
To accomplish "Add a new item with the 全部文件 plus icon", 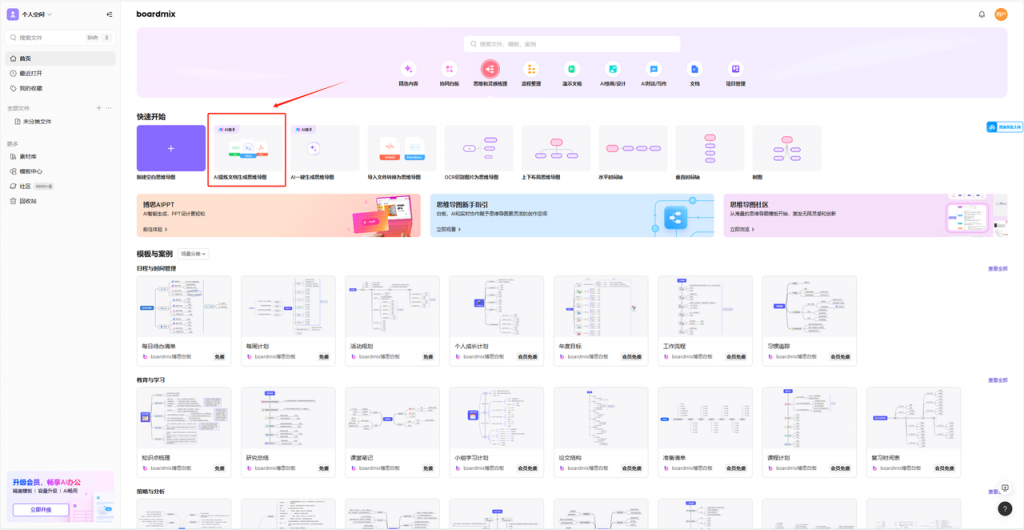I will tap(99, 108).
